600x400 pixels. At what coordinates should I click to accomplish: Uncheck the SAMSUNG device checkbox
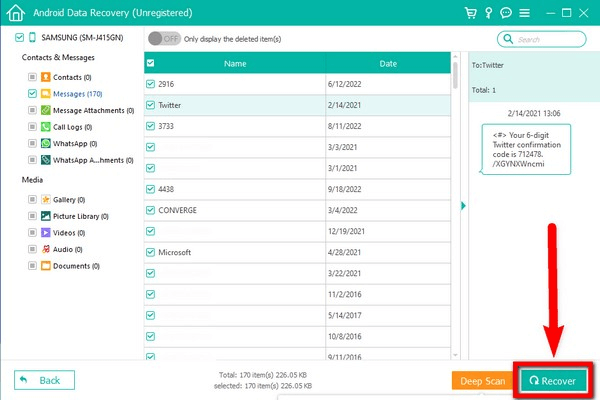click(x=20, y=37)
